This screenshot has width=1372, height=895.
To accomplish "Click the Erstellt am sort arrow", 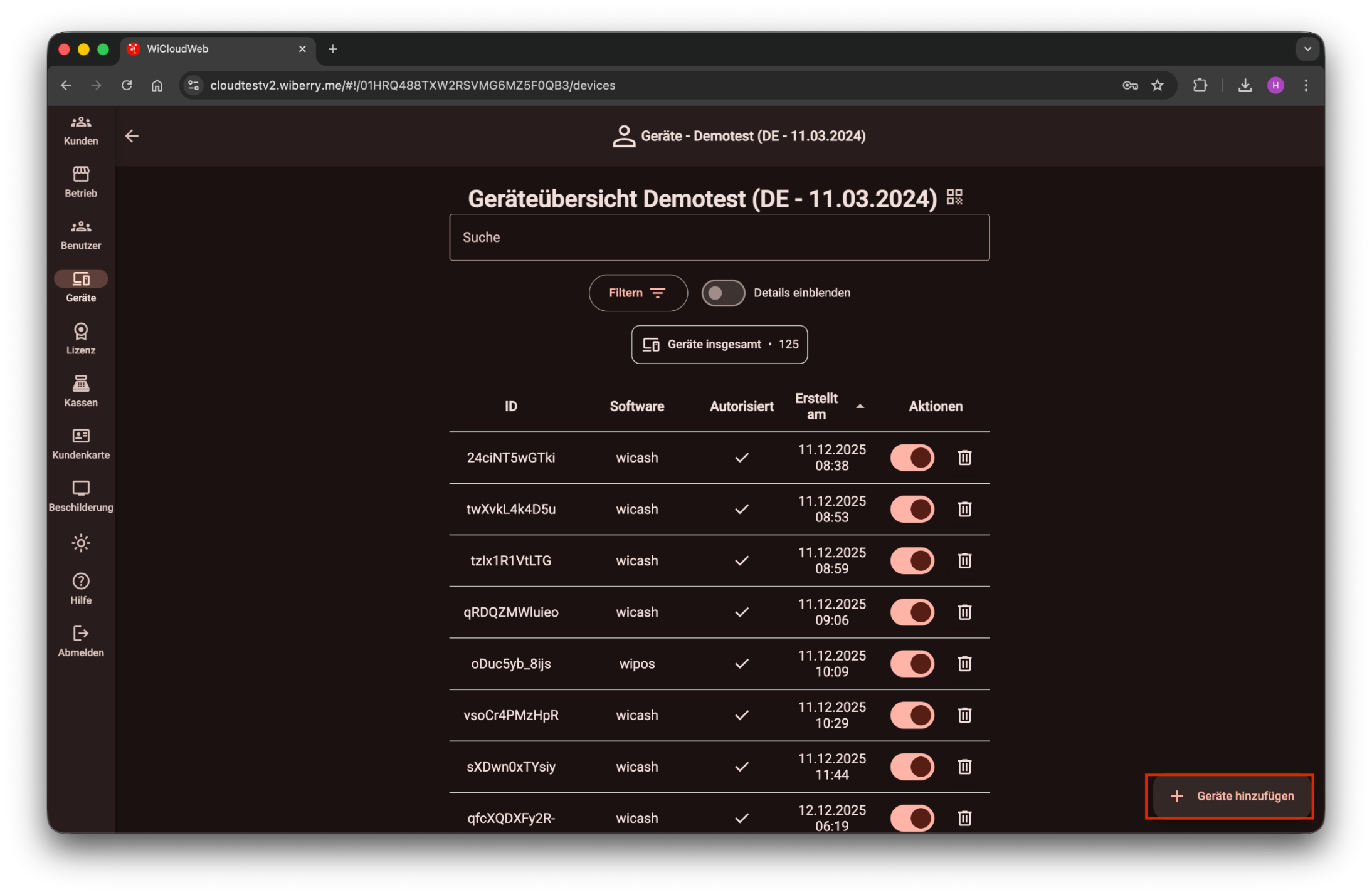I will tap(860, 406).
